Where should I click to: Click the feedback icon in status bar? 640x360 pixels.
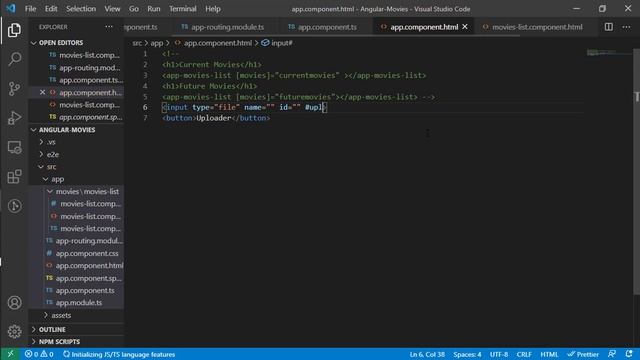[611, 354]
